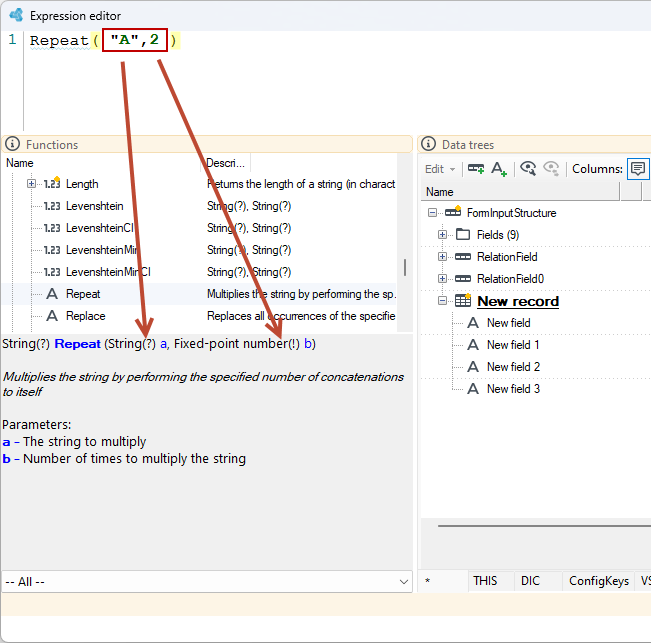This screenshot has height=643, width=651.
Task: Toggle the Columns comment button
Action: click(x=638, y=169)
